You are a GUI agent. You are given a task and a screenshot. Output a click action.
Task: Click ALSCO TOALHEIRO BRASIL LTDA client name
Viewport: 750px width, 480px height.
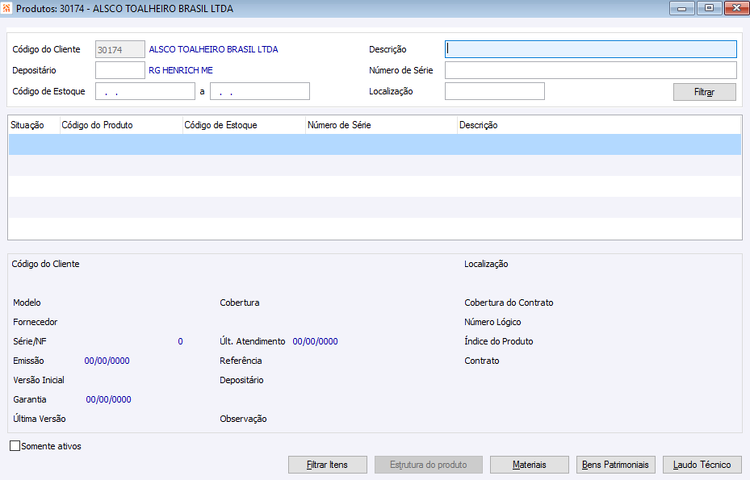213,49
